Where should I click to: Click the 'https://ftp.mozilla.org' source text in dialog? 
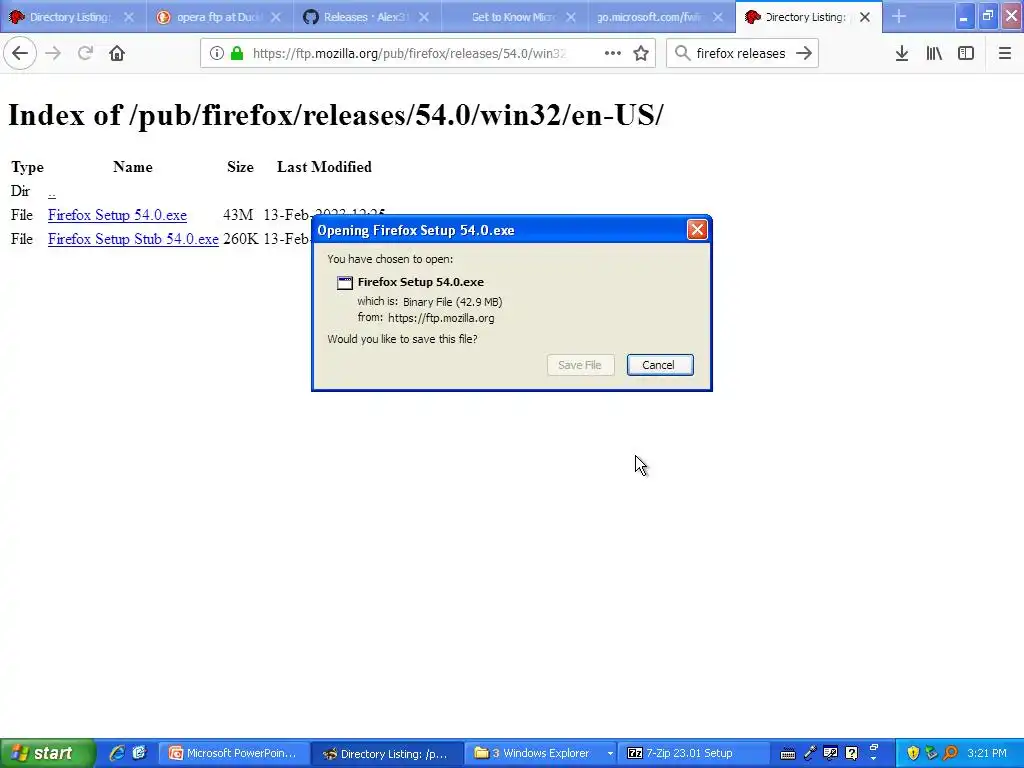tap(441, 318)
